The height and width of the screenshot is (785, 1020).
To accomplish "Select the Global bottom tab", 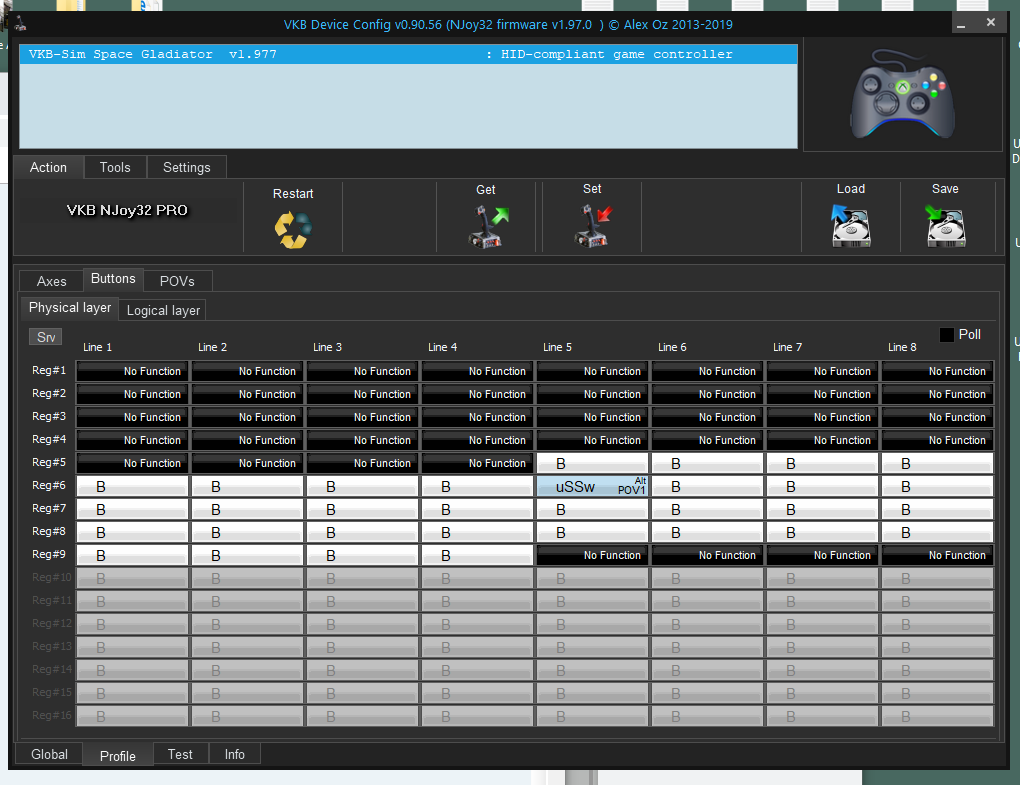I will tap(49, 754).
